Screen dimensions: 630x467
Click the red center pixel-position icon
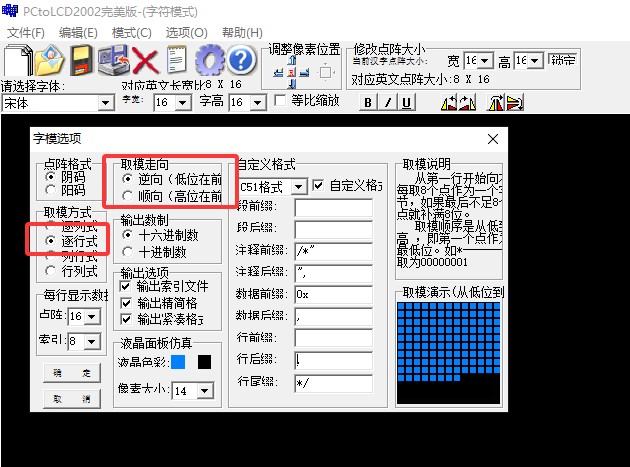292,73
